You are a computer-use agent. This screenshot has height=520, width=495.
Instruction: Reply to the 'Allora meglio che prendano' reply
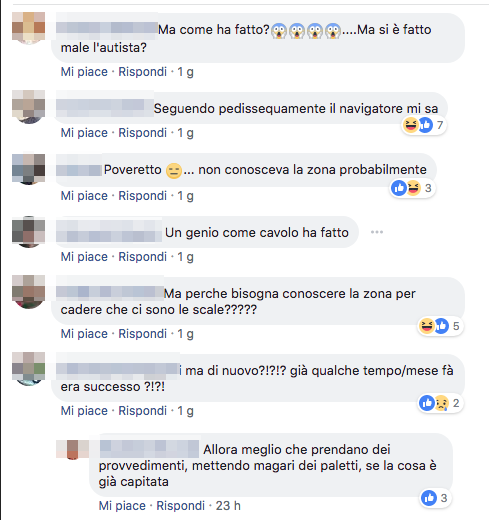181,506
